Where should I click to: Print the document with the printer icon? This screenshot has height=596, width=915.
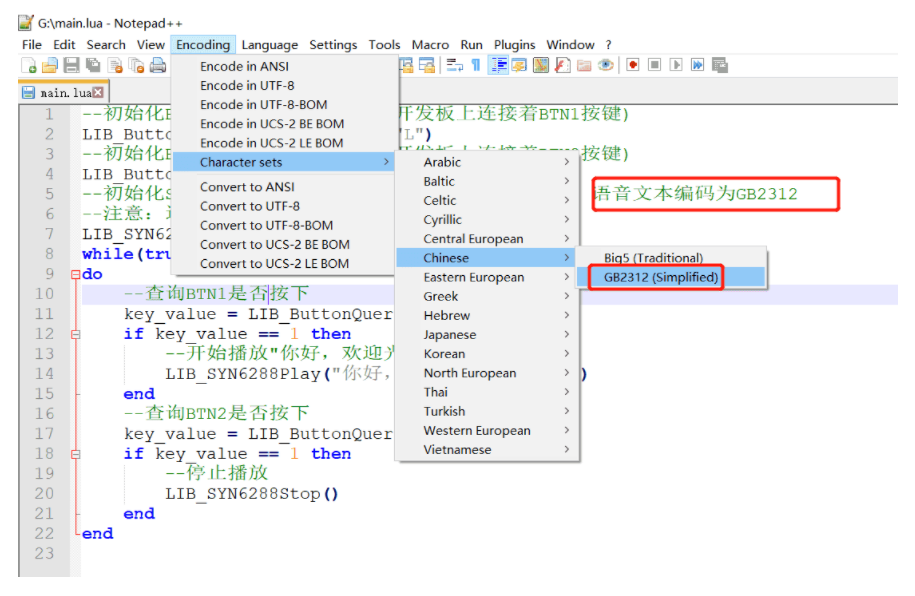tap(158, 65)
